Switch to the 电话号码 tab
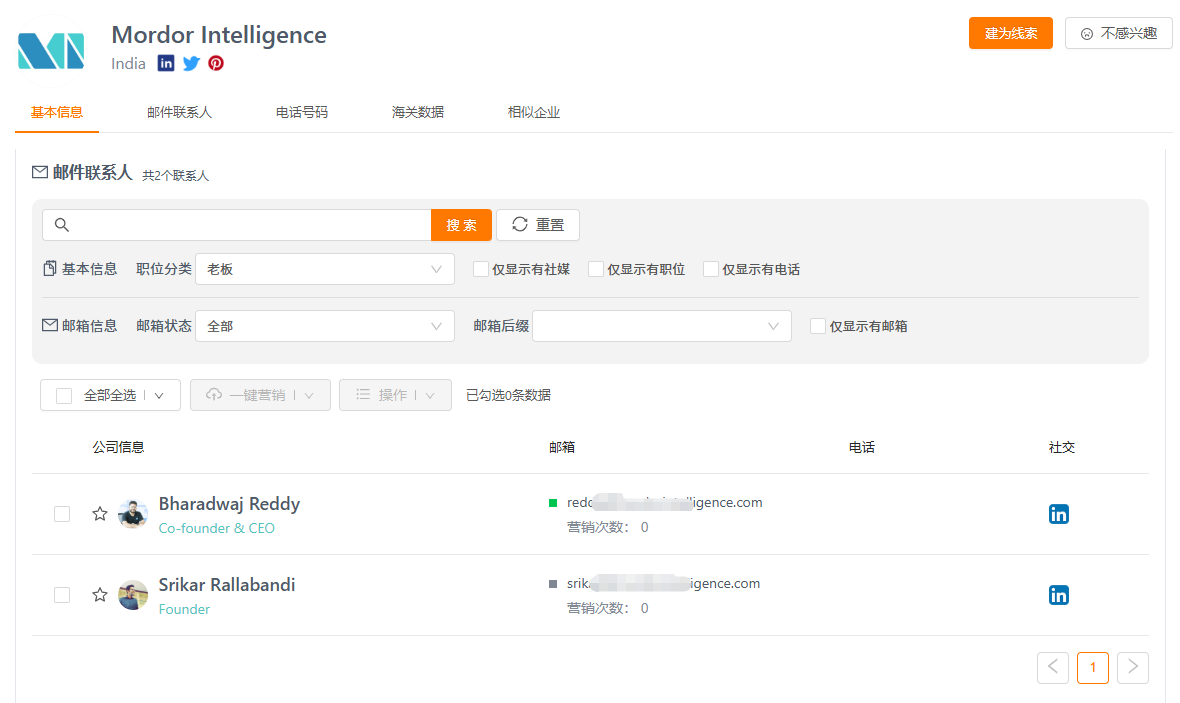This screenshot has width=1180, height=703. (x=302, y=112)
